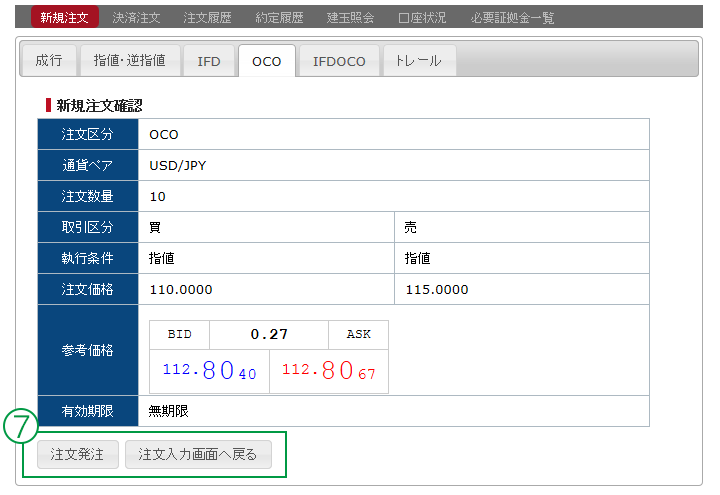720x495 pixels.
Task: Click the spread value 0.27
Action: [x=269, y=334]
